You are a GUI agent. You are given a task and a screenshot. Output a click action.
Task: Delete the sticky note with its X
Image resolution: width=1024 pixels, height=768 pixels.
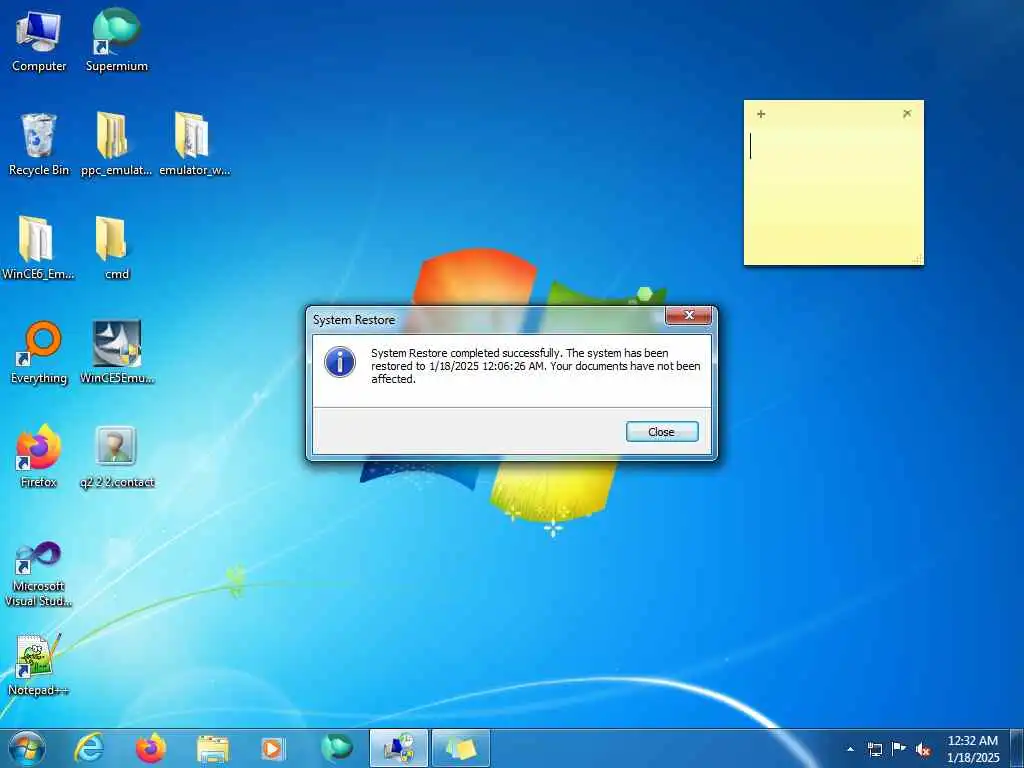(906, 114)
